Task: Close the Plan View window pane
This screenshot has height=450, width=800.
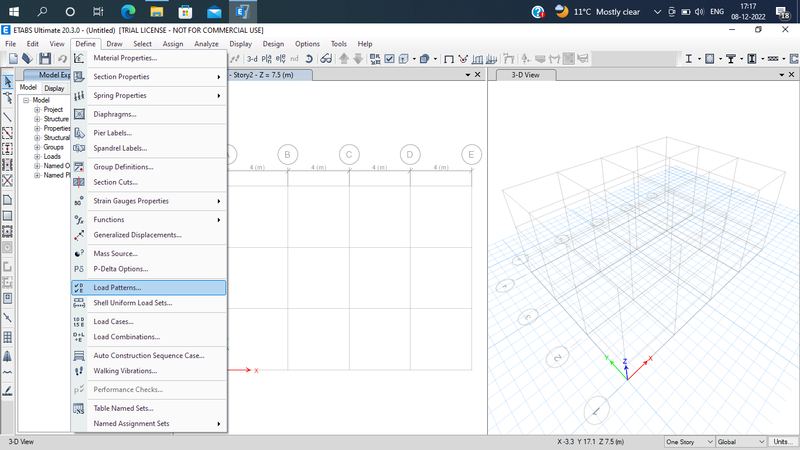Action: click(x=478, y=75)
